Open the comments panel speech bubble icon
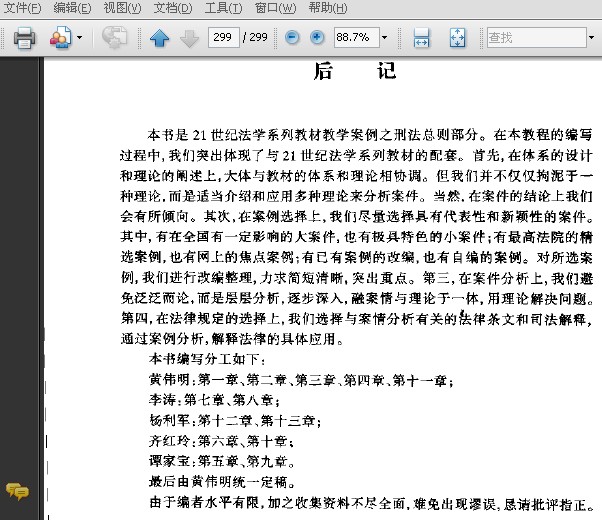The image size is (602, 520). point(17,491)
